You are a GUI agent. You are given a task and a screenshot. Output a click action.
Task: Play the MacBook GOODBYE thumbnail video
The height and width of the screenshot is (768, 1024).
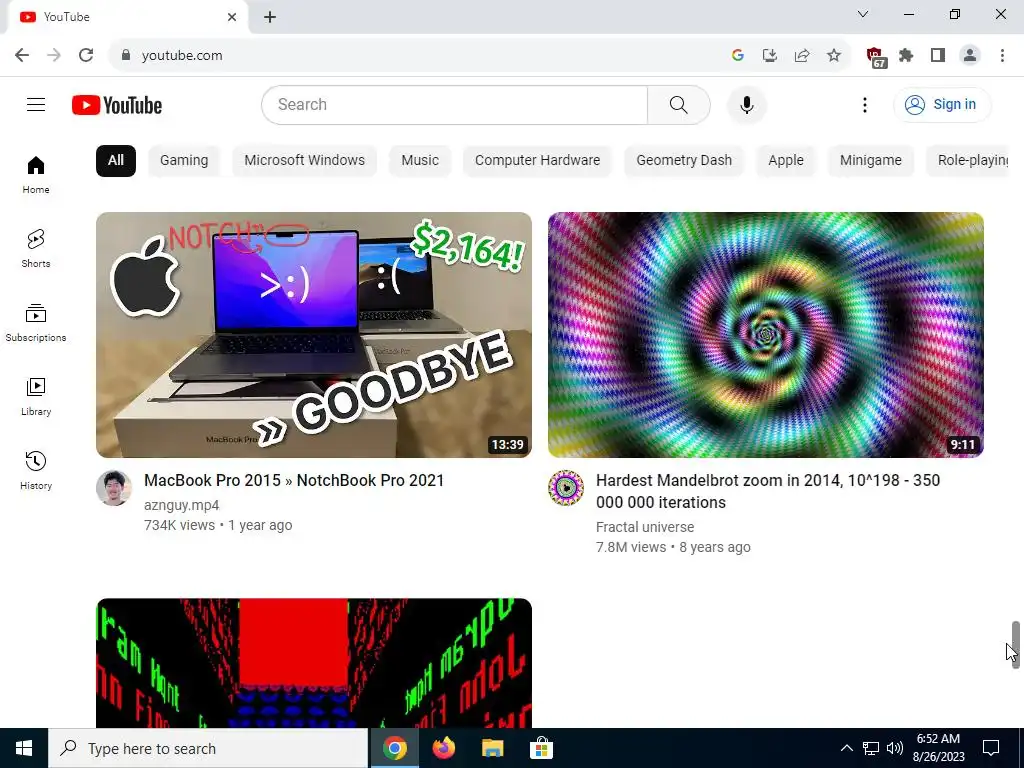tap(313, 335)
